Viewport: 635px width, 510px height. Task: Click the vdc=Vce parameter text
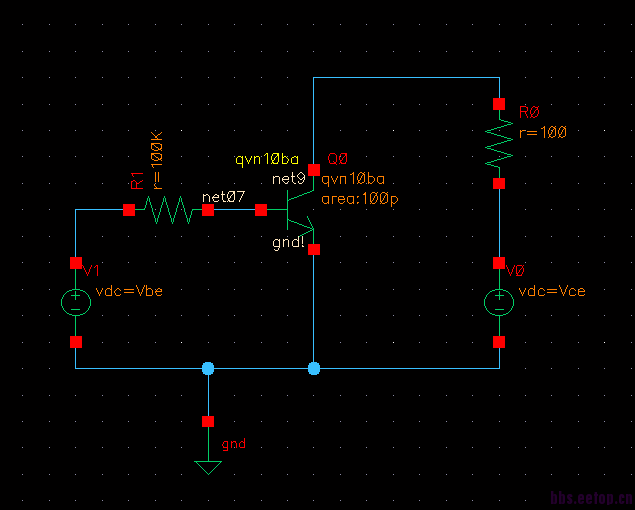(552, 291)
